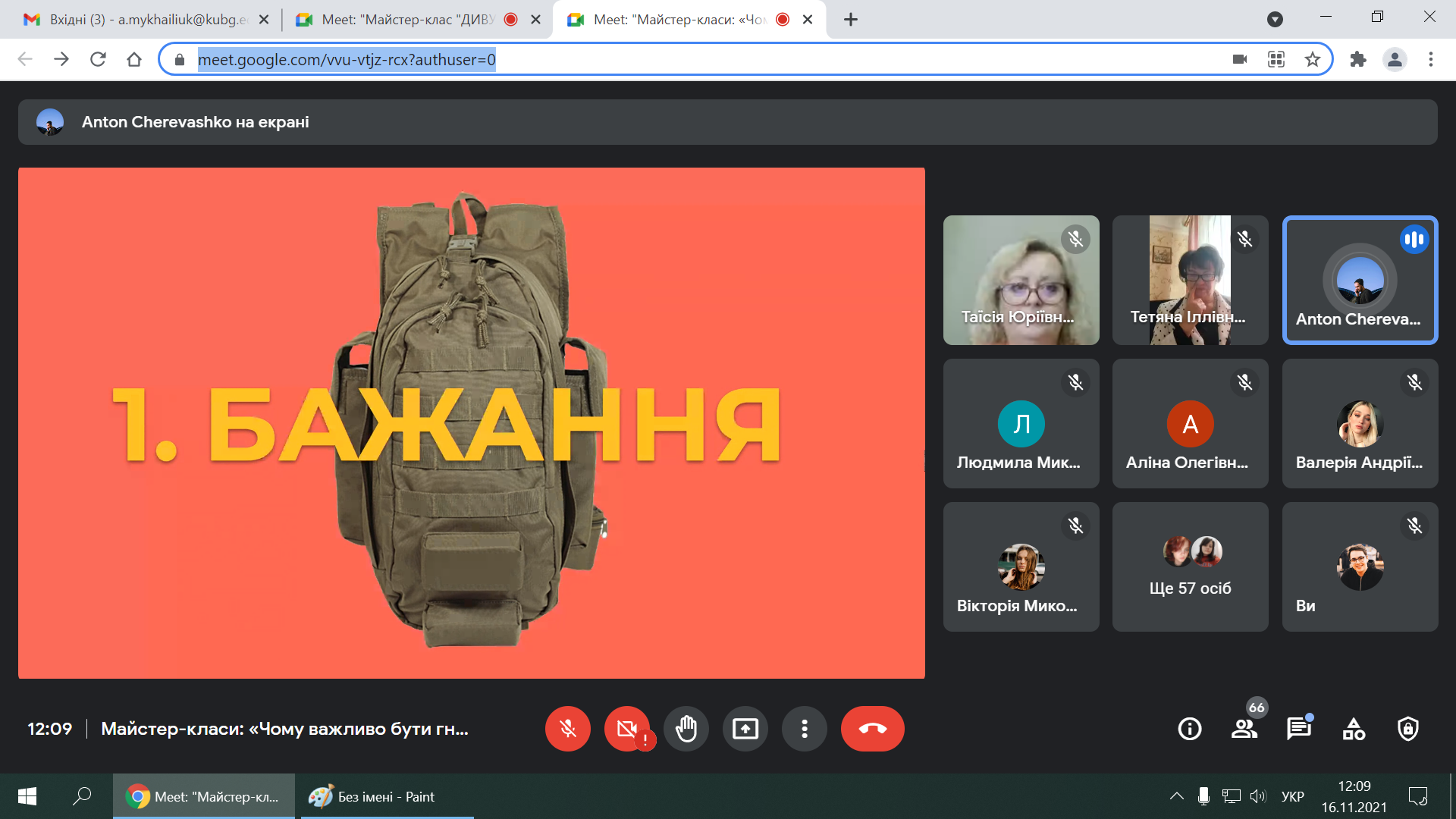Open meeting details info icon

1189,729
